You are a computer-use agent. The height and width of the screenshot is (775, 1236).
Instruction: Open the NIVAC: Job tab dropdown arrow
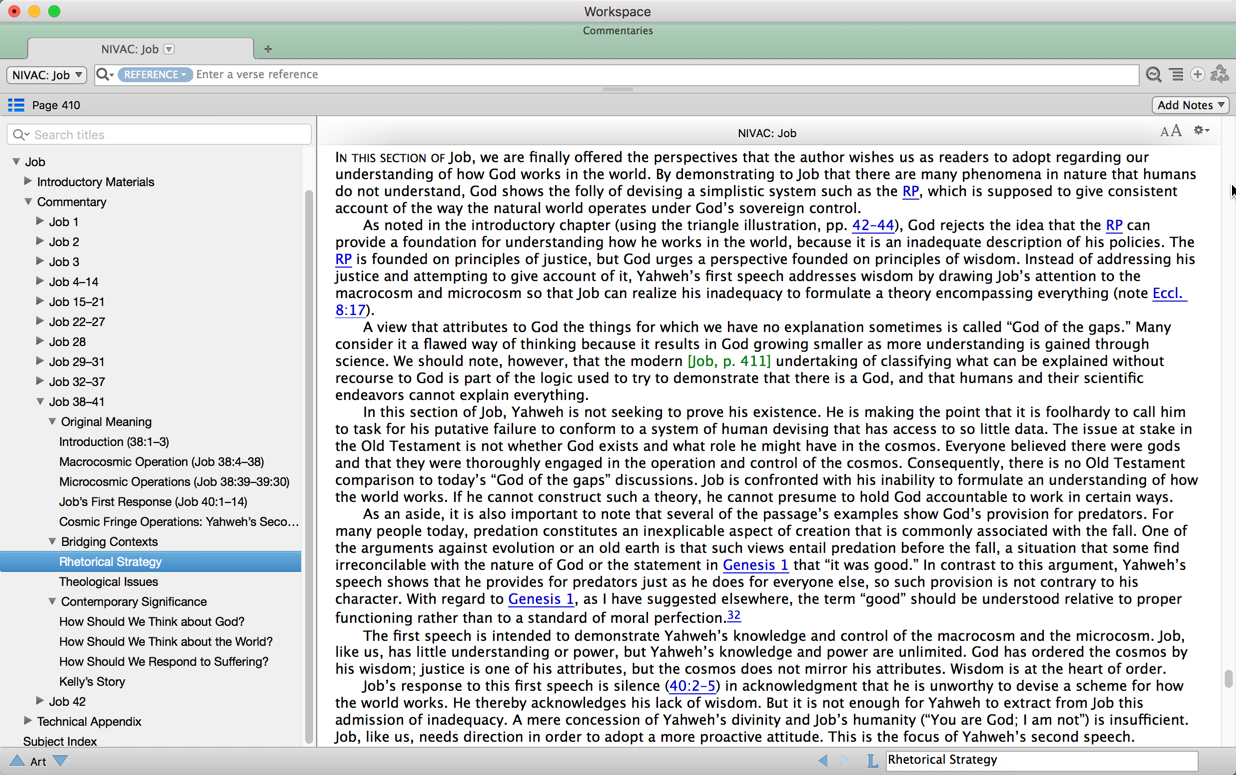pyautogui.click(x=169, y=49)
